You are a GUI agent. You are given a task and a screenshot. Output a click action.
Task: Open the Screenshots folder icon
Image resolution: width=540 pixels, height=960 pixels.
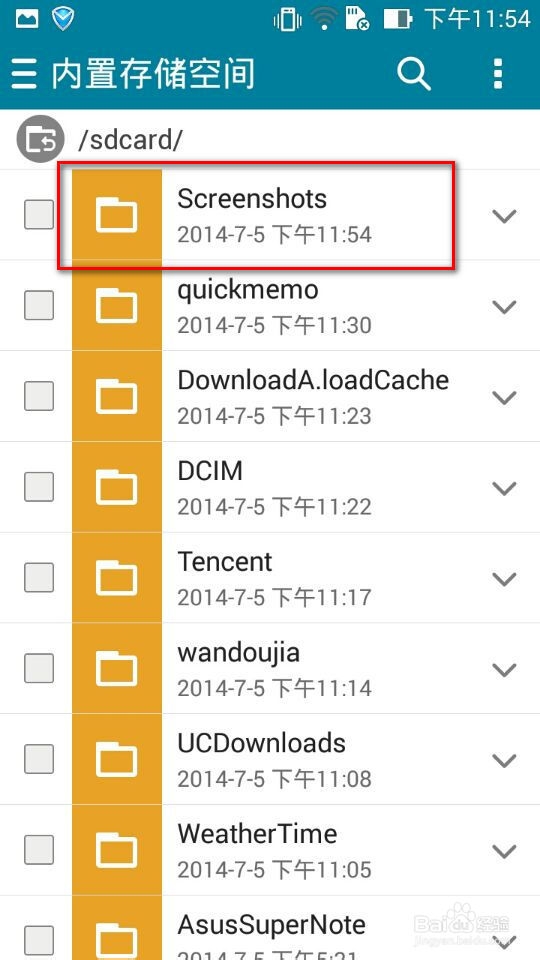(116, 215)
